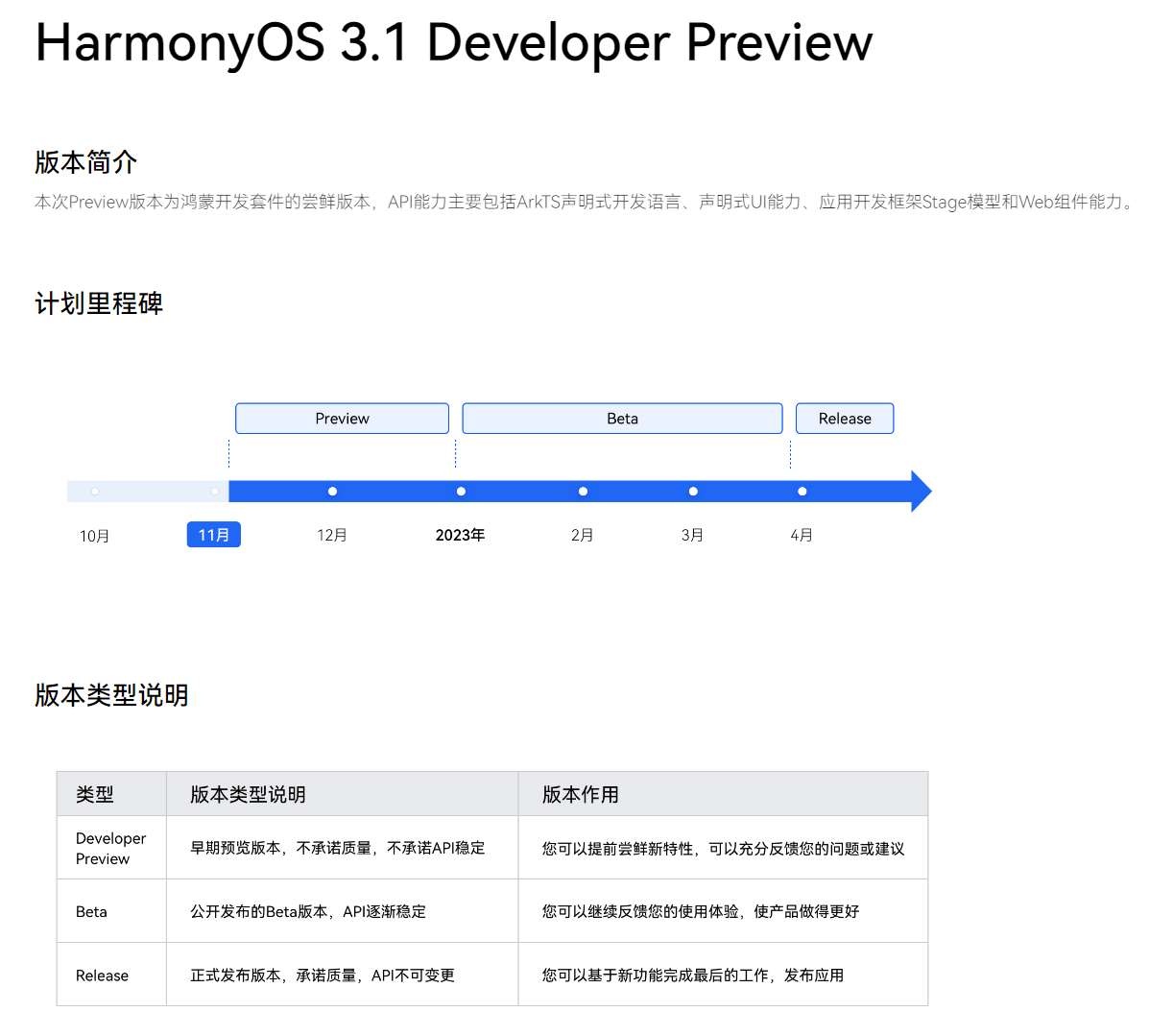Click the timeline dot above 3月
1149x1036 pixels.
click(692, 491)
